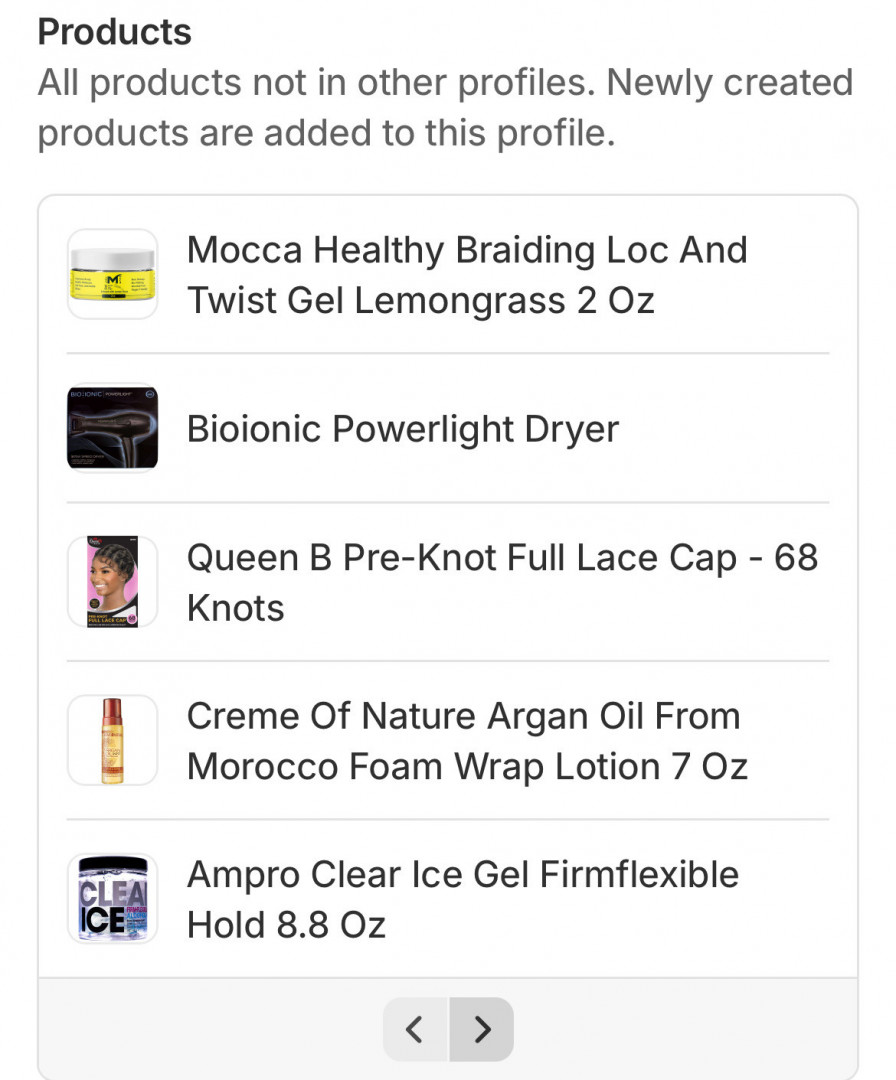Screen dimensions: 896x1080
Task: Click the 'Twist Gel Lemongrass 2 Oz' line
Action: 421,300
